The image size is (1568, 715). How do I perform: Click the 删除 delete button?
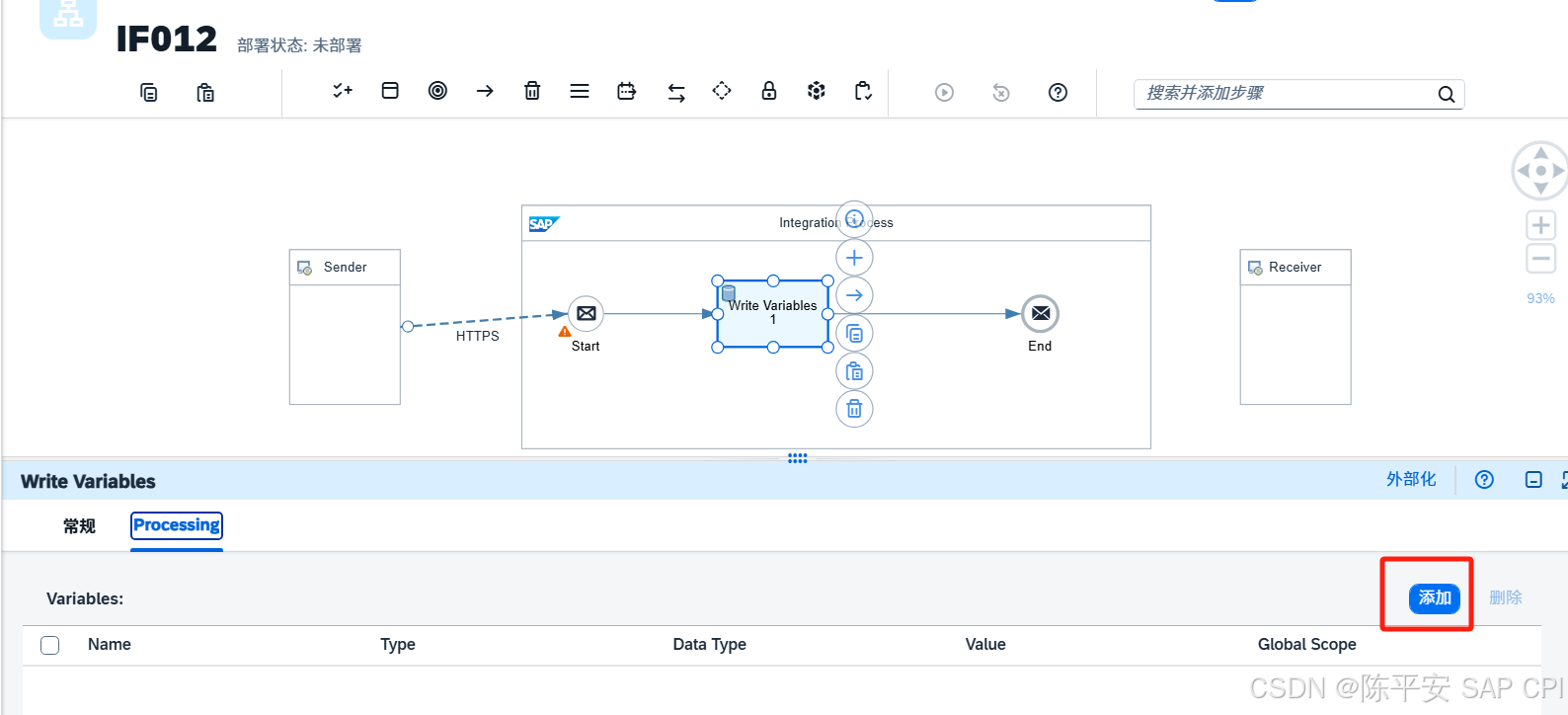click(1506, 597)
